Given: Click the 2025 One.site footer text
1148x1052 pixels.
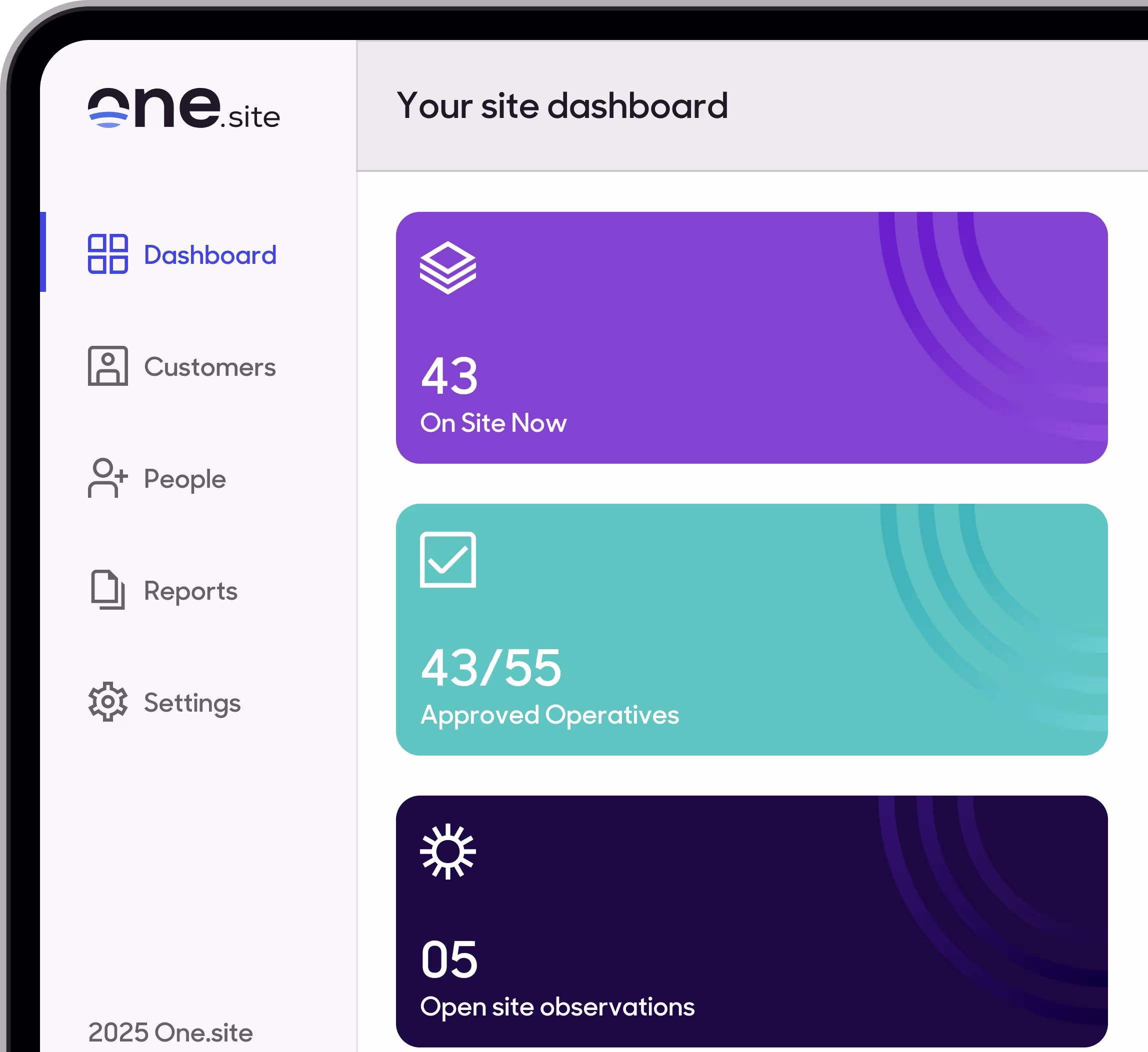Looking at the screenshot, I should point(170,1033).
